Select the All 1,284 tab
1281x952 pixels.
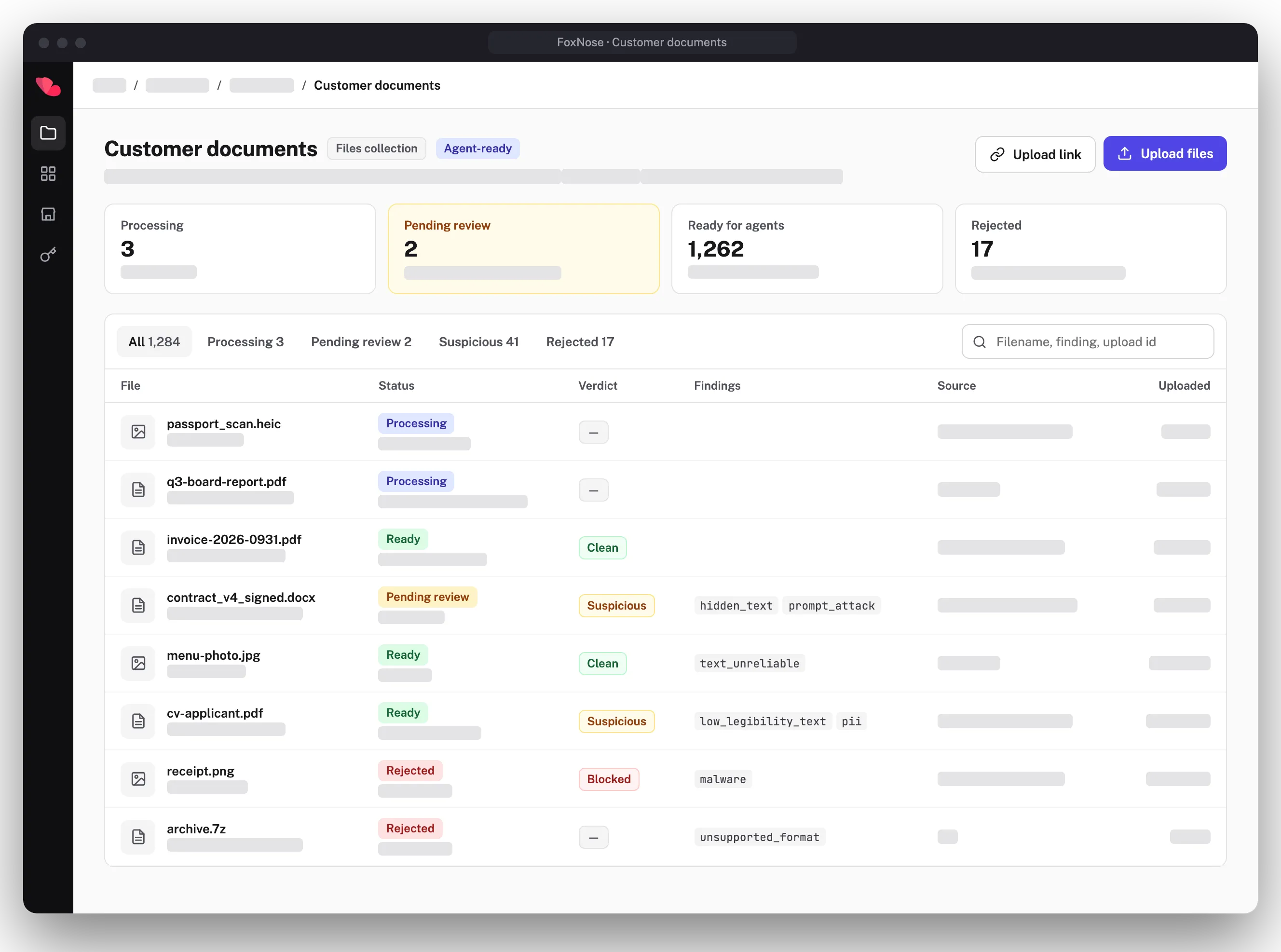tap(154, 342)
